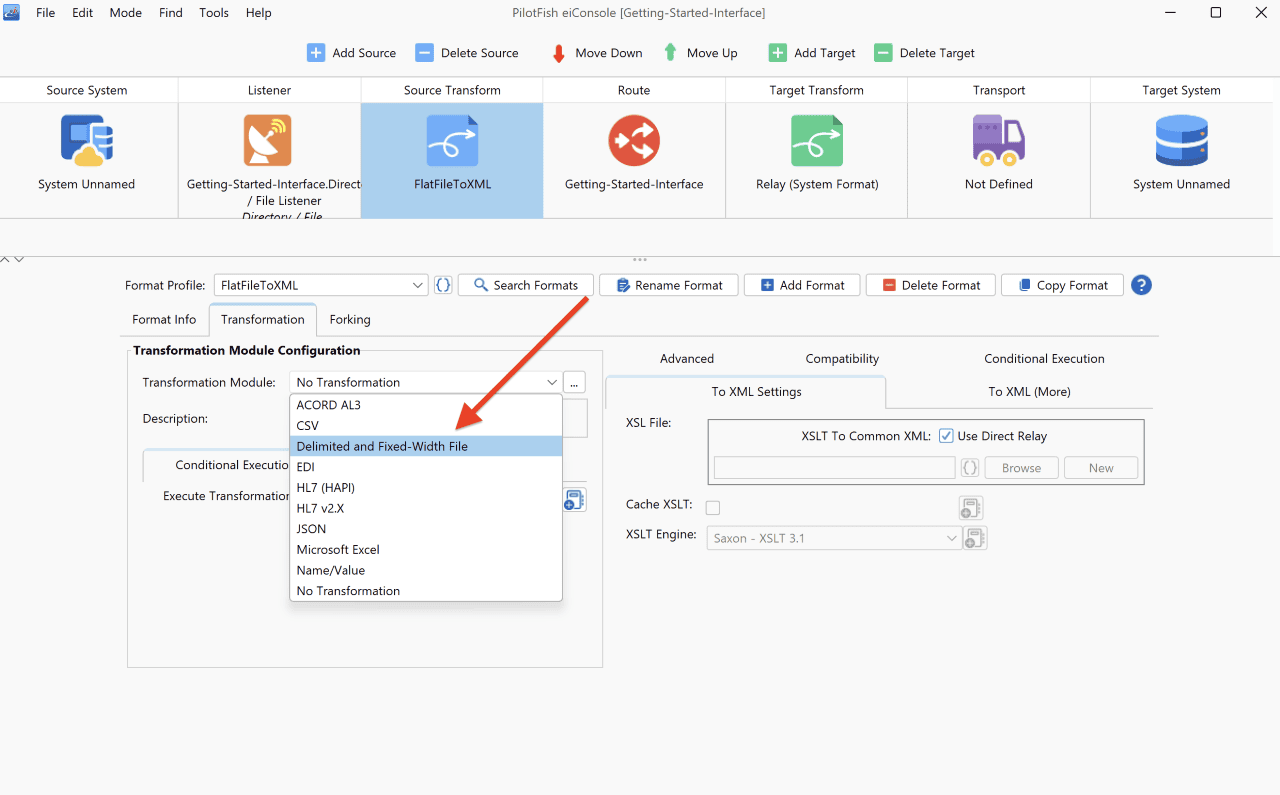Open the Mode menu

tap(125, 13)
